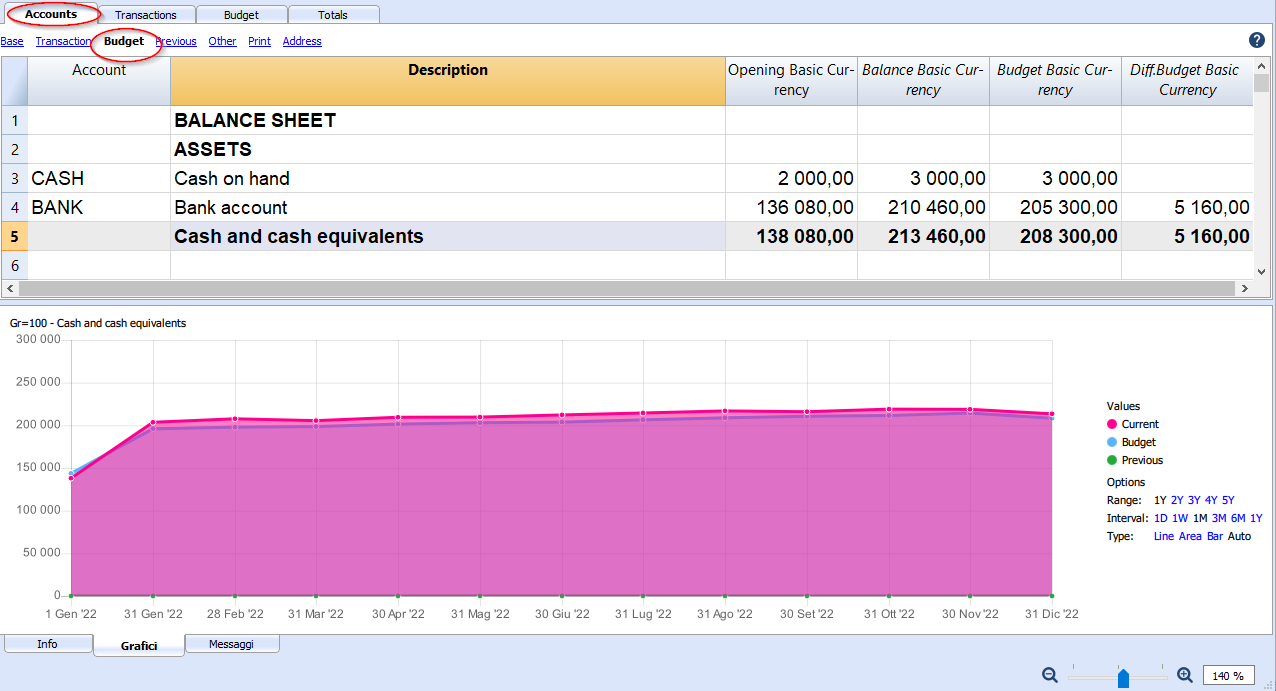Select row header number 5

pos(14,236)
